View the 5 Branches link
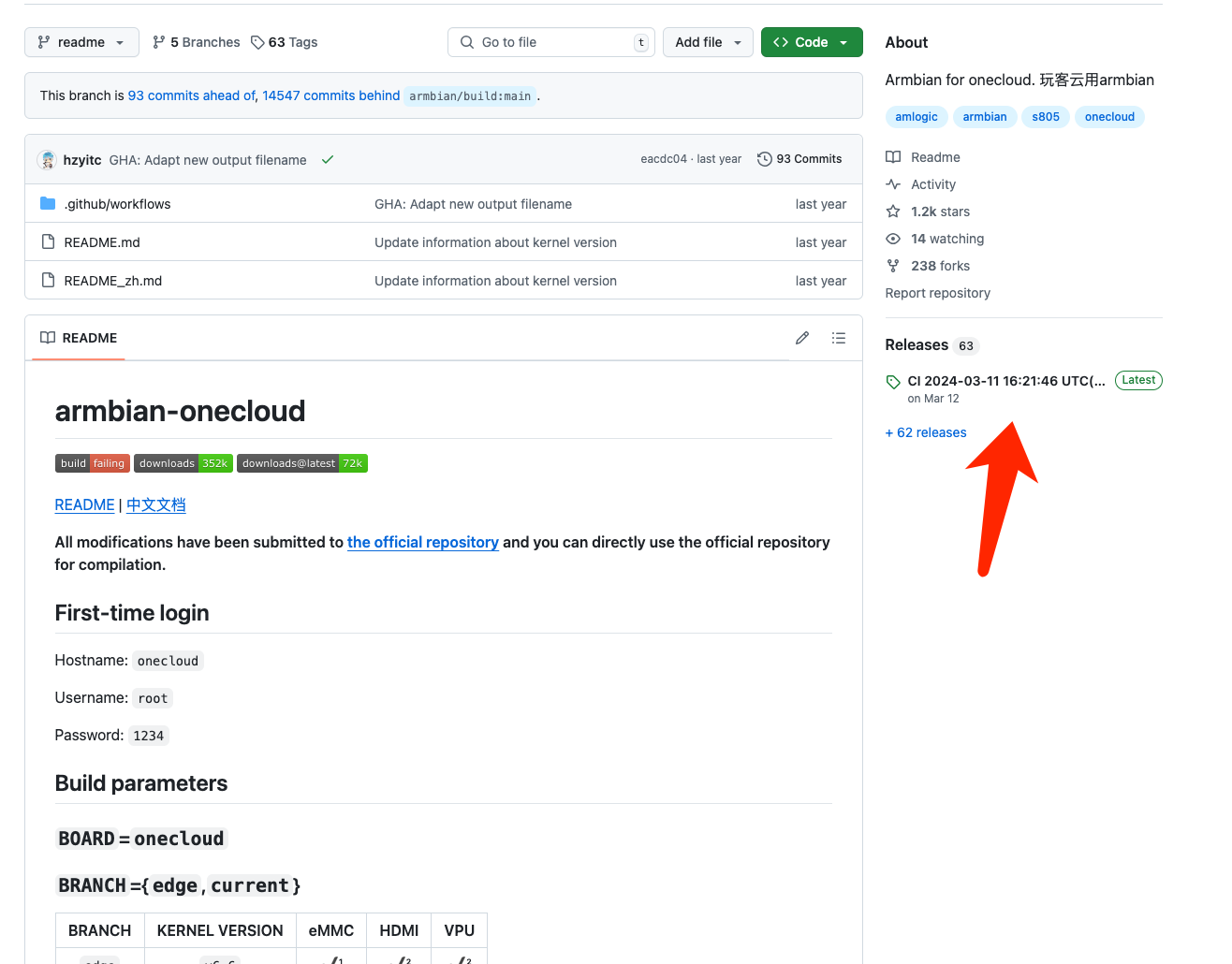 coord(197,42)
